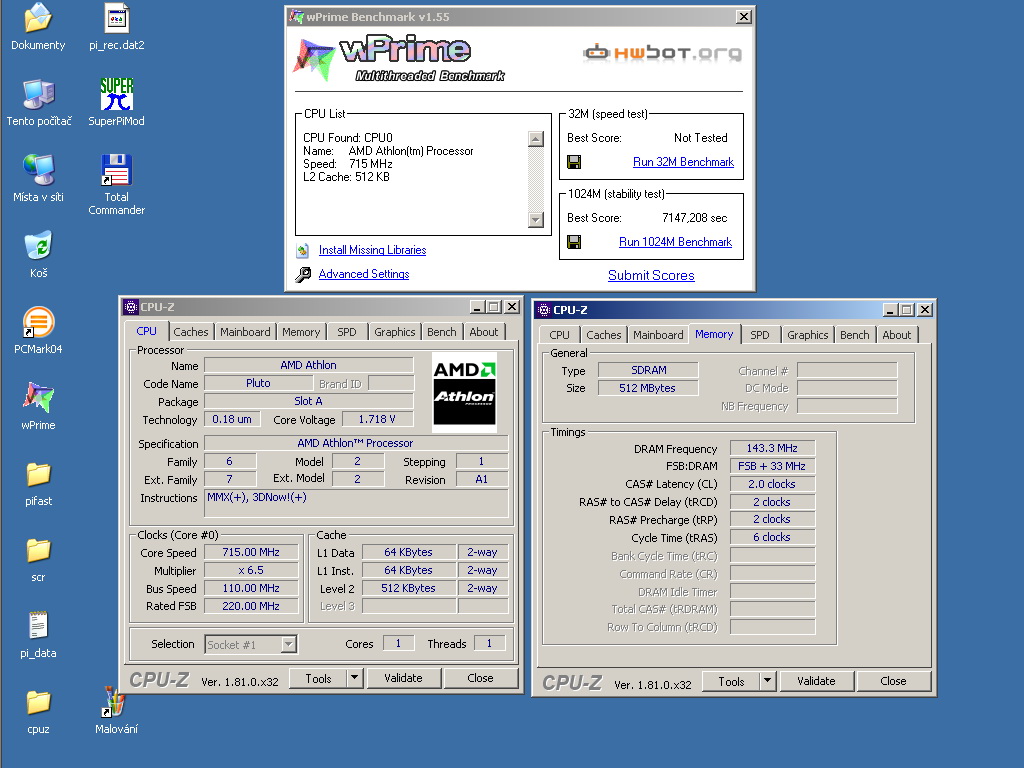Open the Bench tab in right CPU-Z
1024x768 pixels.
(x=854, y=335)
